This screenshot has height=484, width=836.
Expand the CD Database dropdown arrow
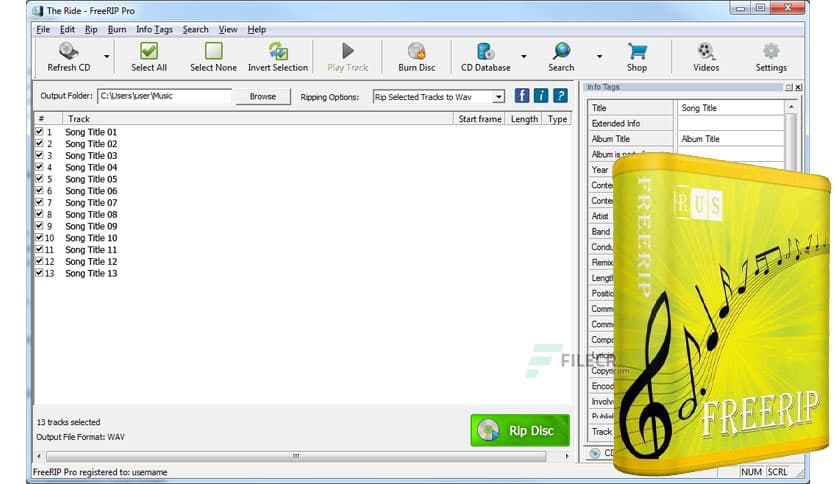click(x=524, y=56)
